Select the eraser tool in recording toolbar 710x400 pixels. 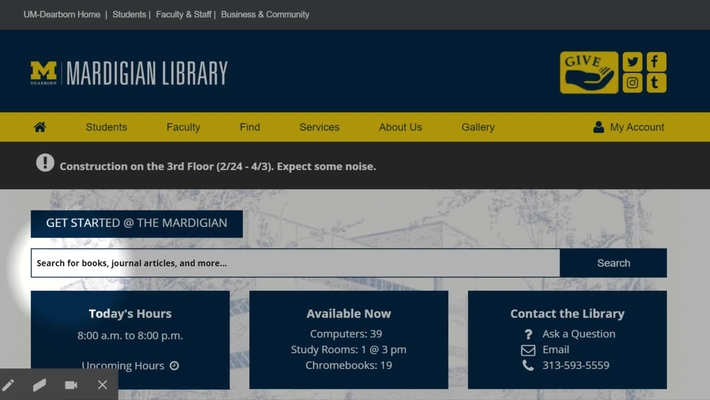[40, 385]
